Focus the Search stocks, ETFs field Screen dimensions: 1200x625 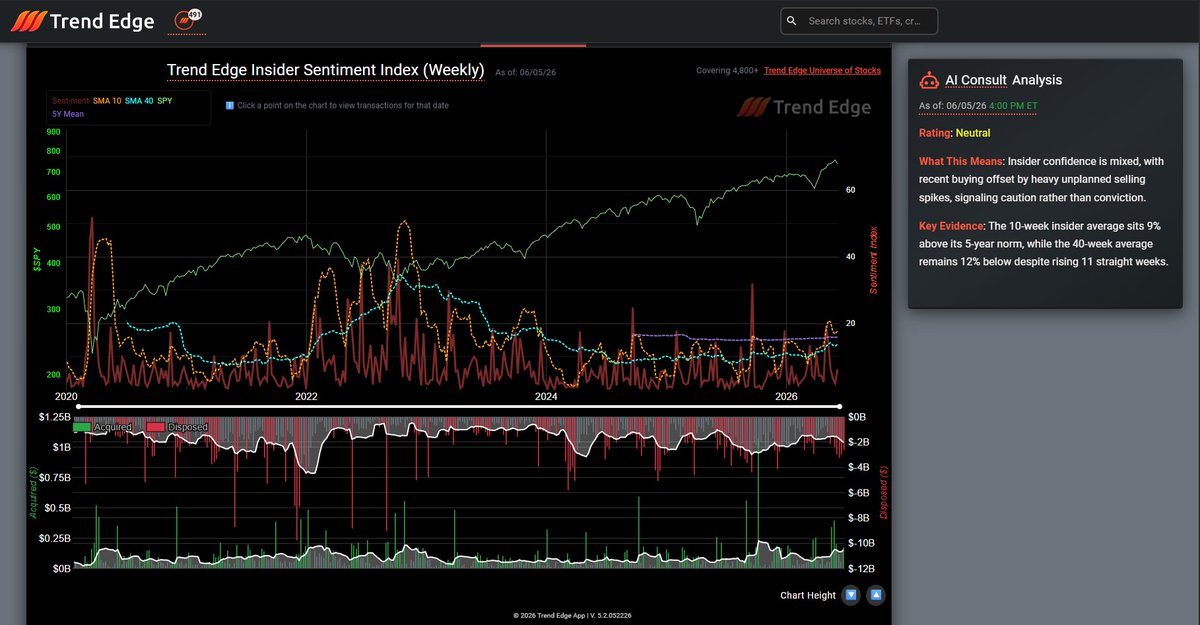[x=859, y=21]
